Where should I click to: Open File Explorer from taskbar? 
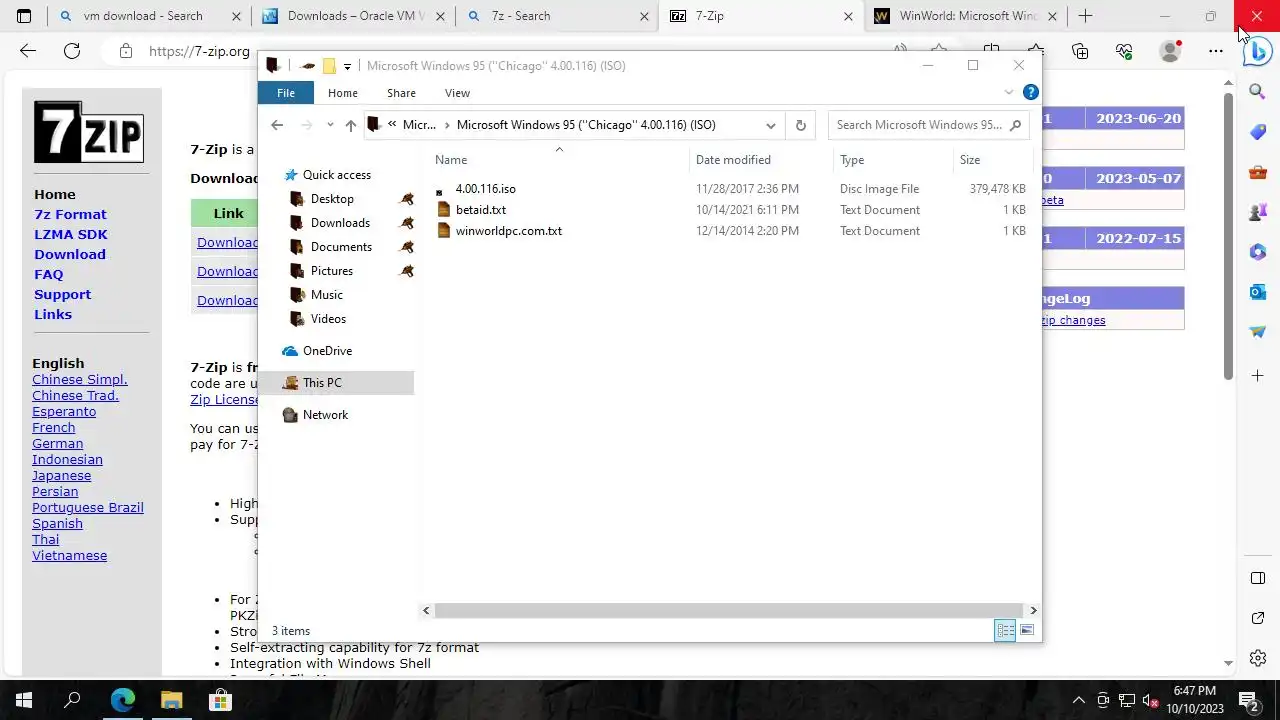171,700
